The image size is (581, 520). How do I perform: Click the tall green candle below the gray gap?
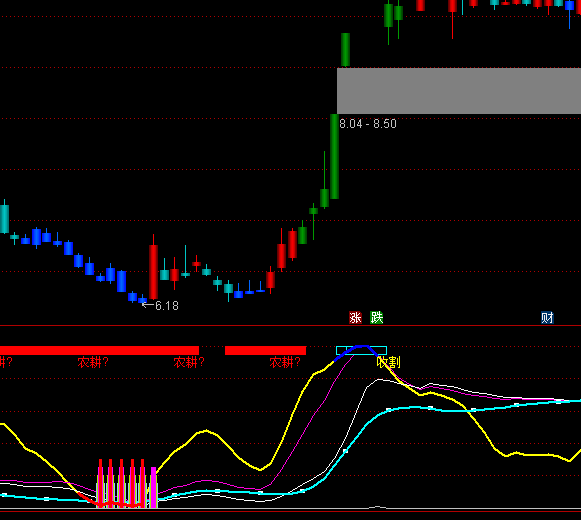click(334, 156)
